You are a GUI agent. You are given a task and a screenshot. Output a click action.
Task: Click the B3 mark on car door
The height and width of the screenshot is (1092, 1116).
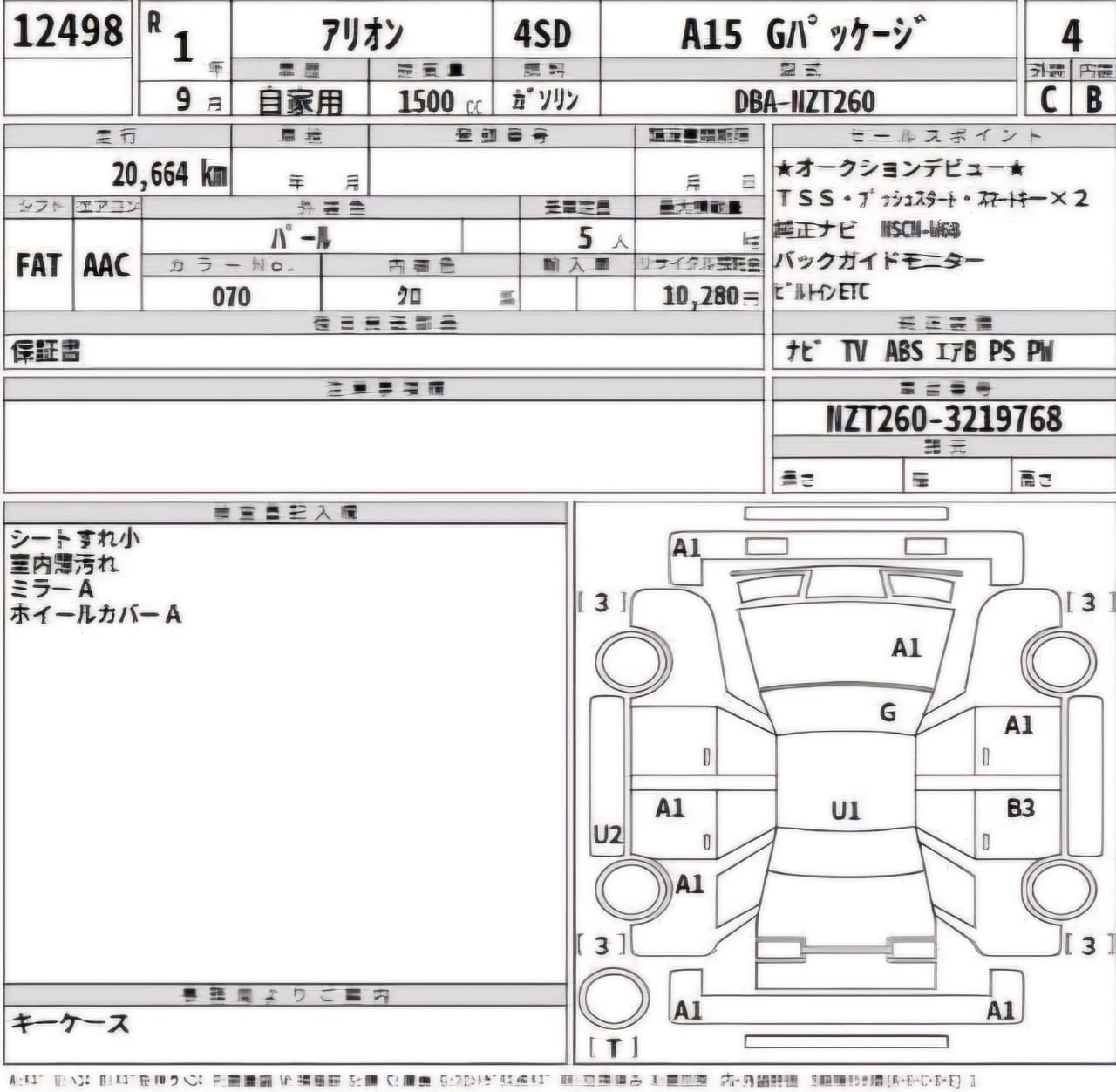(x=1020, y=809)
